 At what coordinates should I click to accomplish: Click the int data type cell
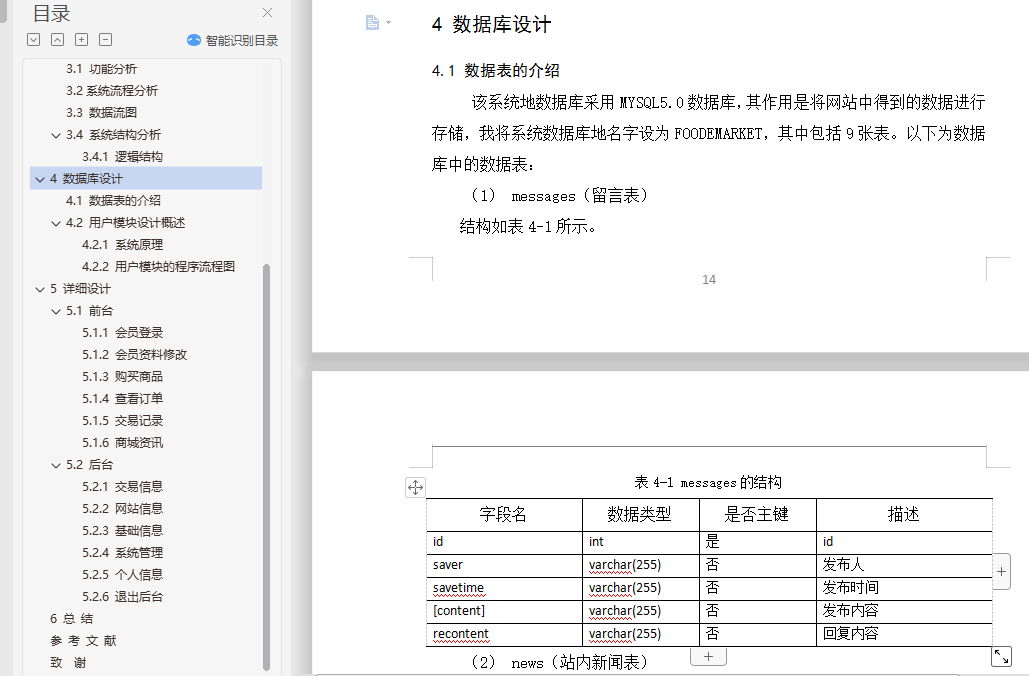click(640, 542)
